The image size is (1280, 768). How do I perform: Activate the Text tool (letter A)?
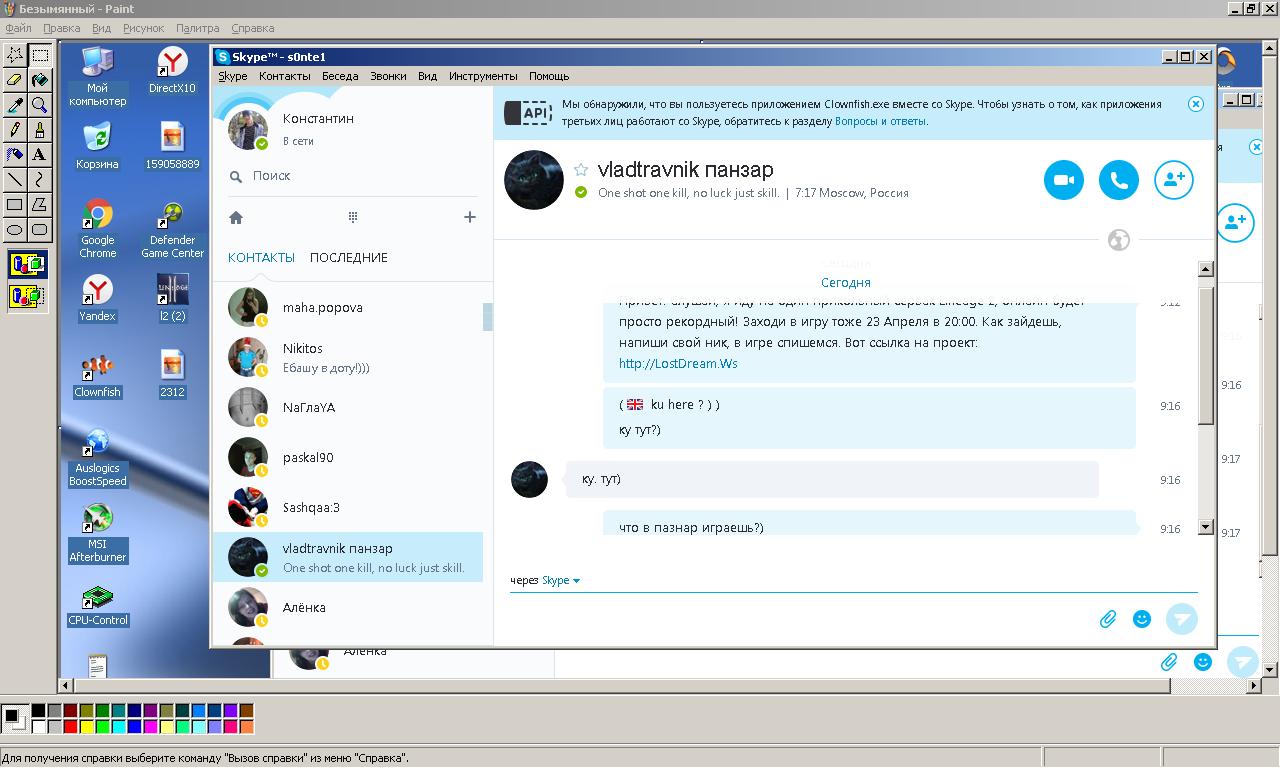point(40,154)
